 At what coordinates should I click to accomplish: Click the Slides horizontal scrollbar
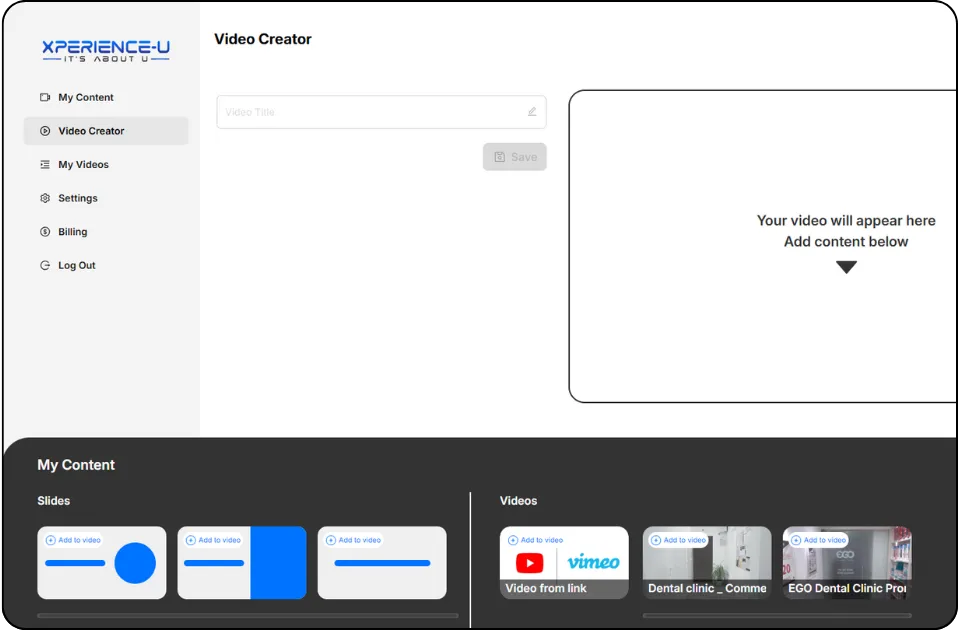pos(247,616)
